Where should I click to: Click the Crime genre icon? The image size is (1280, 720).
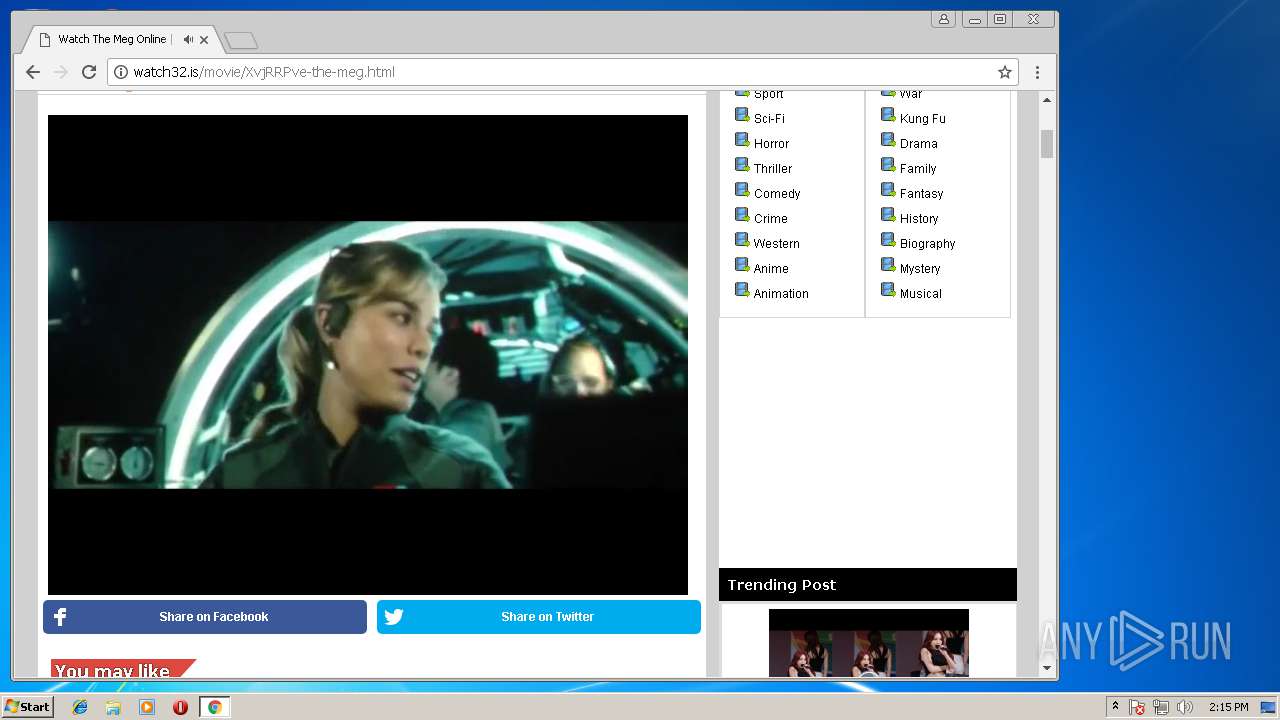(742, 215)
